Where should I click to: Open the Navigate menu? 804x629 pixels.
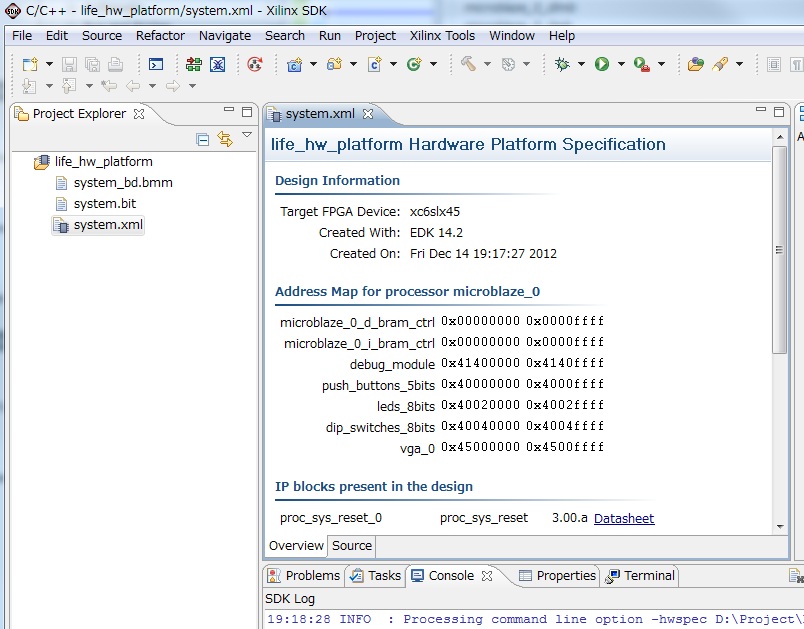(225, 35)
